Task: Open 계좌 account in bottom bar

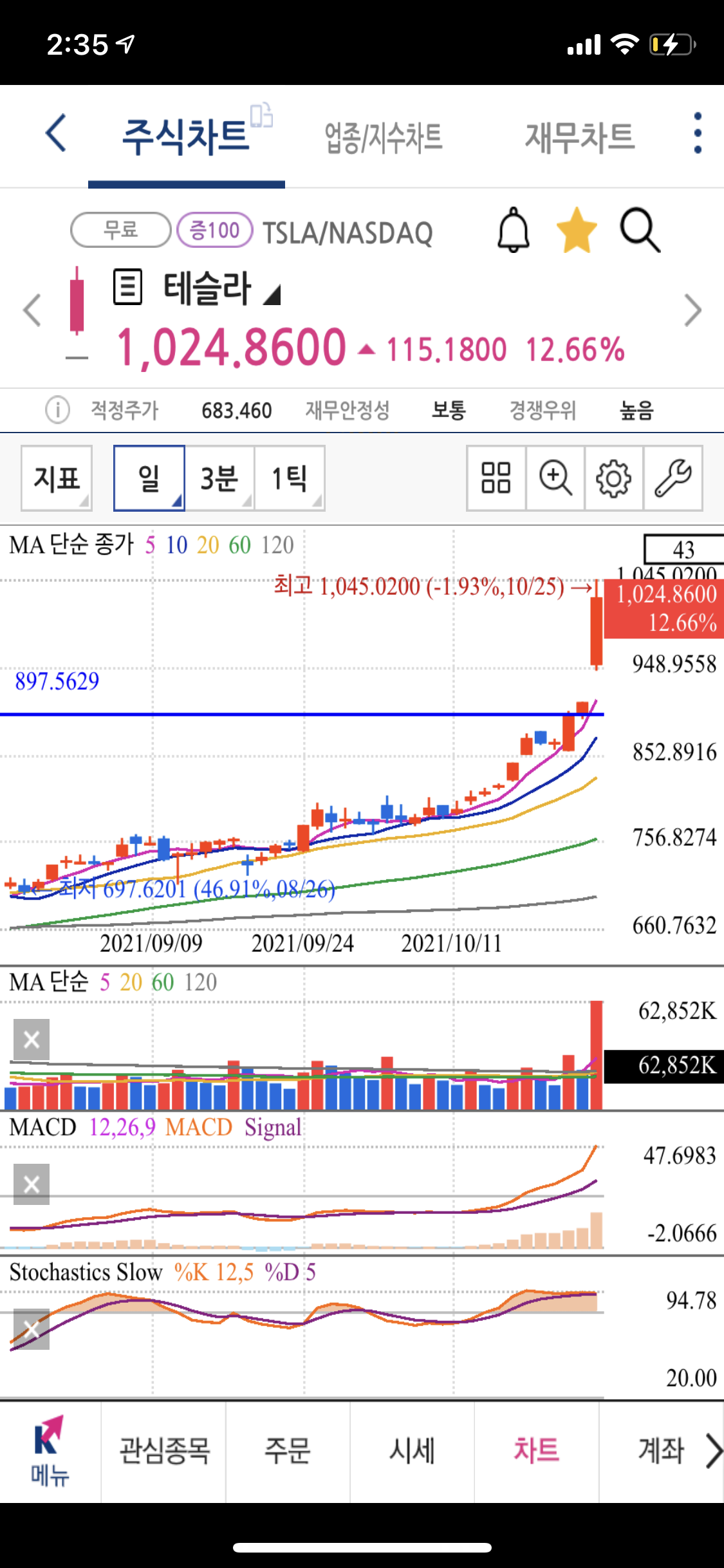Action: click(x=661, y=1451)
